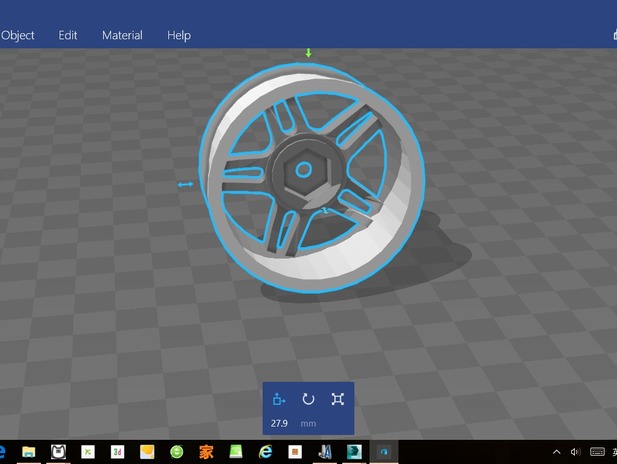This screenshot has height=464, width=617.
Task: Click the green vertical move arrow handle
Action: [x=308, y=53]
